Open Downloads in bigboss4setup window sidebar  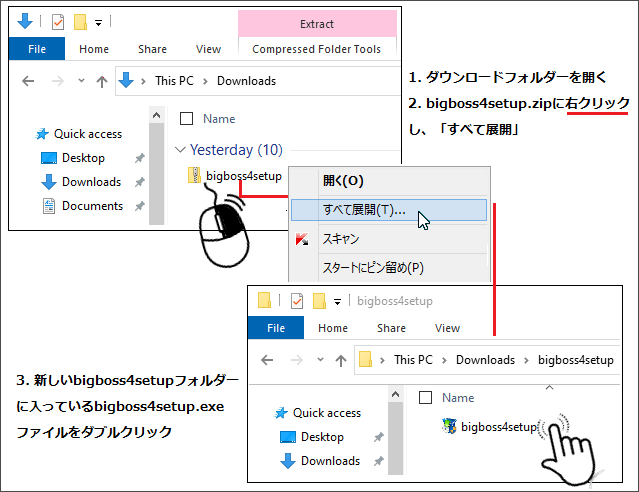tap(331, 461)
